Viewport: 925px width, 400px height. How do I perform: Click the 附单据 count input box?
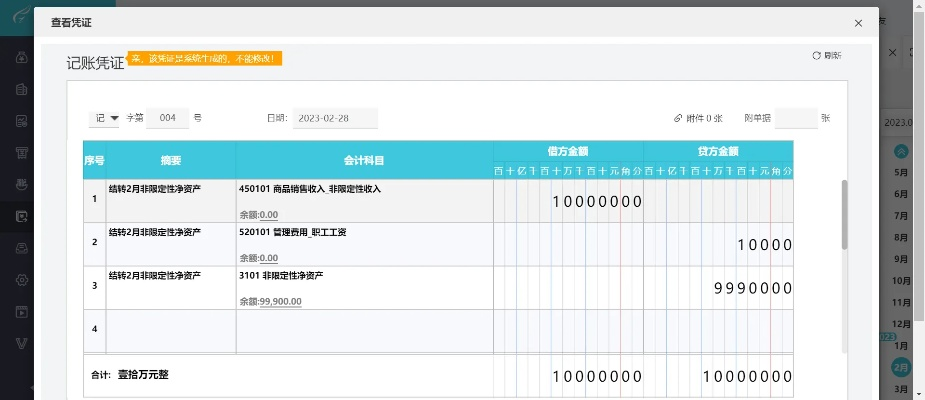click(x=795, y=118)
